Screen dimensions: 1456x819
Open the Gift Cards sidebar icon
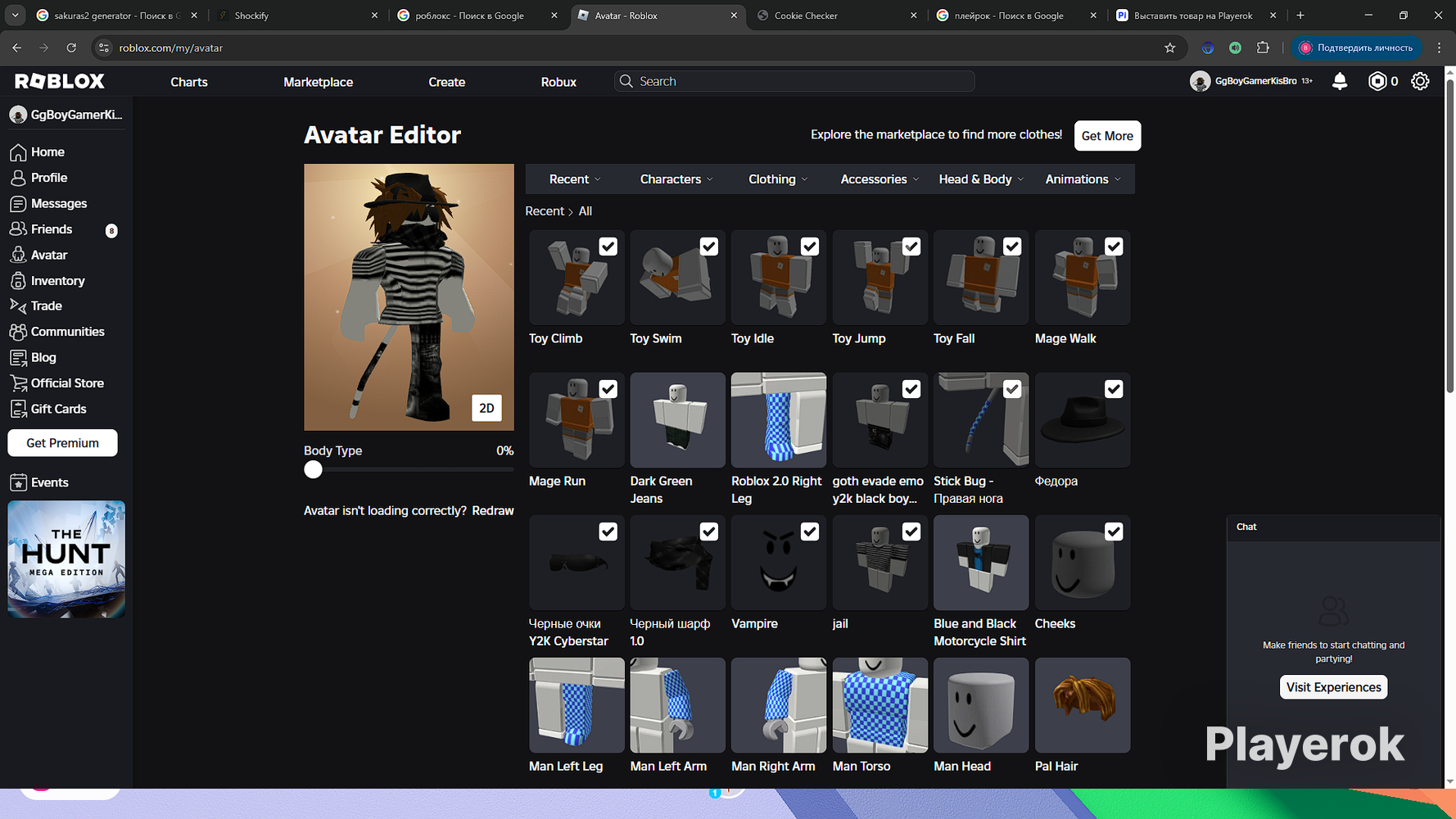point(18,409)
